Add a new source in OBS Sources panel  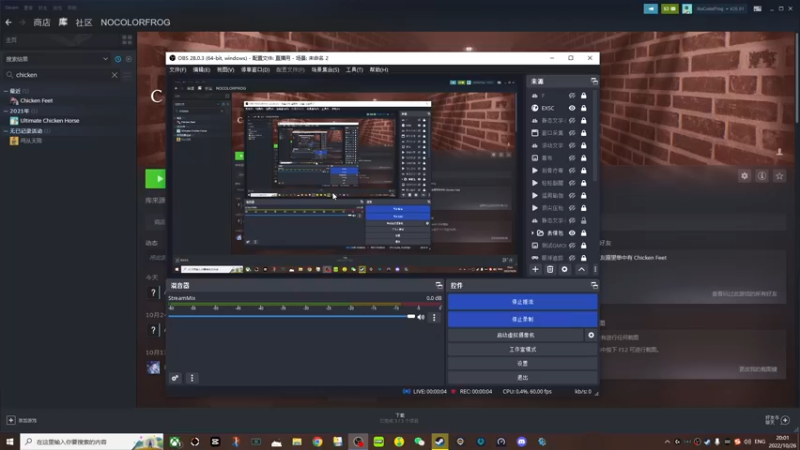(x=535, y=269)
